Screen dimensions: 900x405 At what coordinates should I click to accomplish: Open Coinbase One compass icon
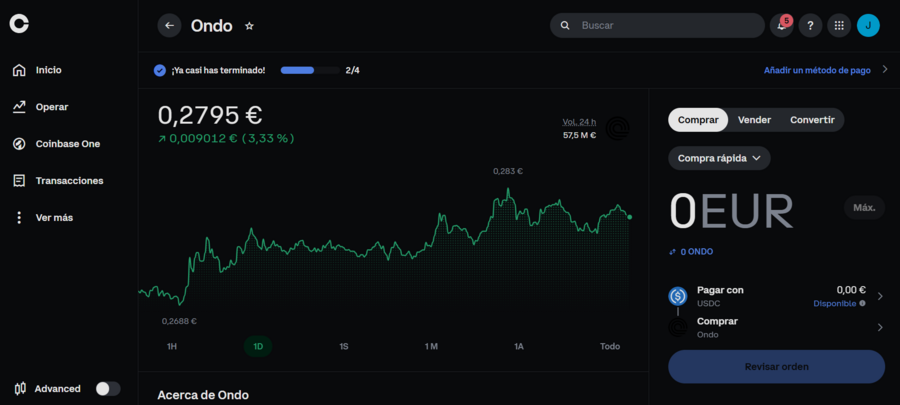pyautogui.click(x=19, y=144)
